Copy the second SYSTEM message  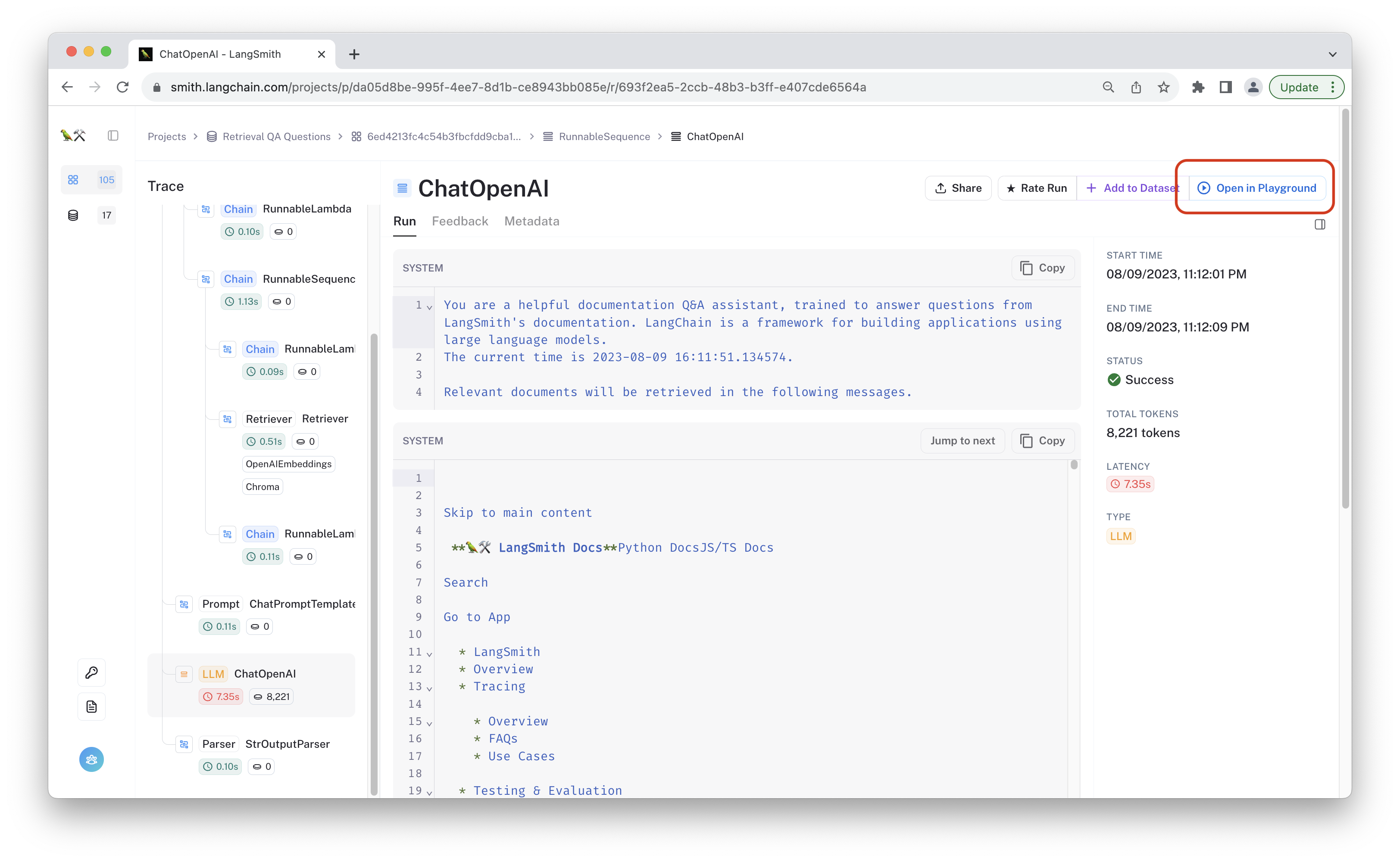point(1043,440)
